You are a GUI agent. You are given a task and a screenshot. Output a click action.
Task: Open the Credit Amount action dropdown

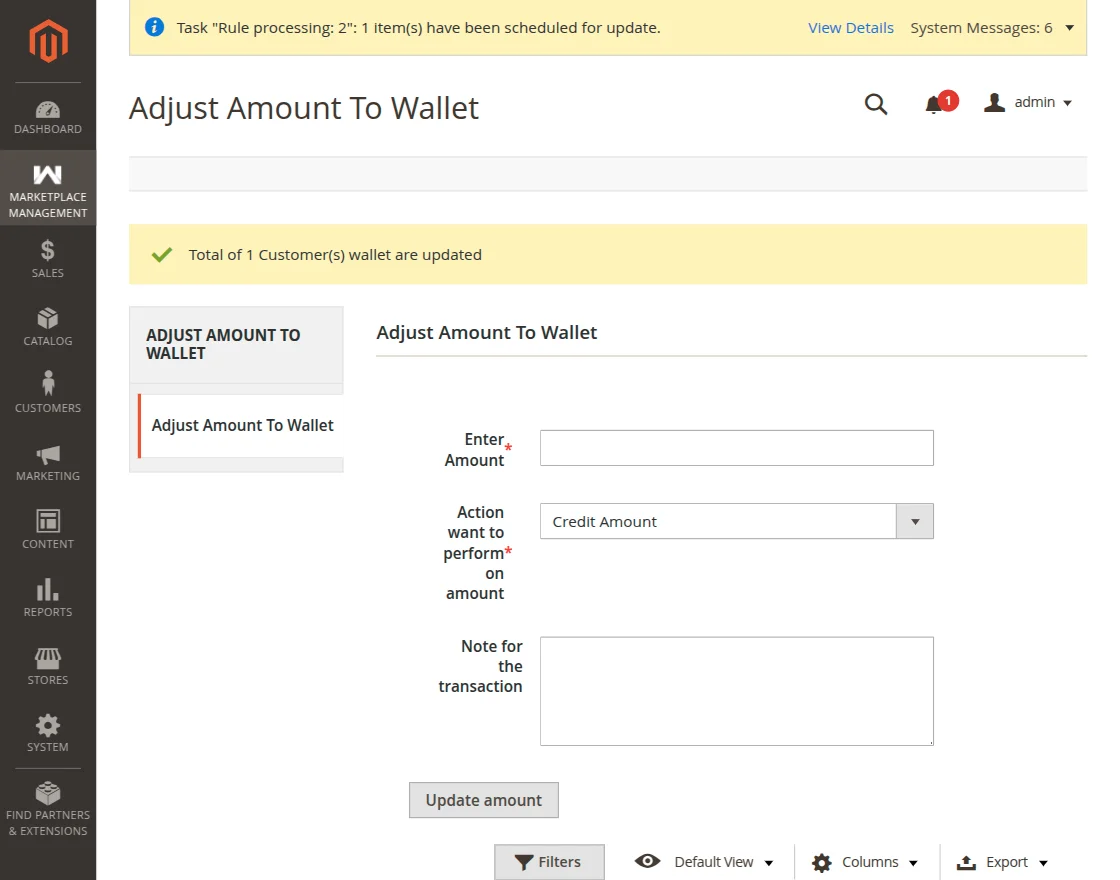pos(914,521)
